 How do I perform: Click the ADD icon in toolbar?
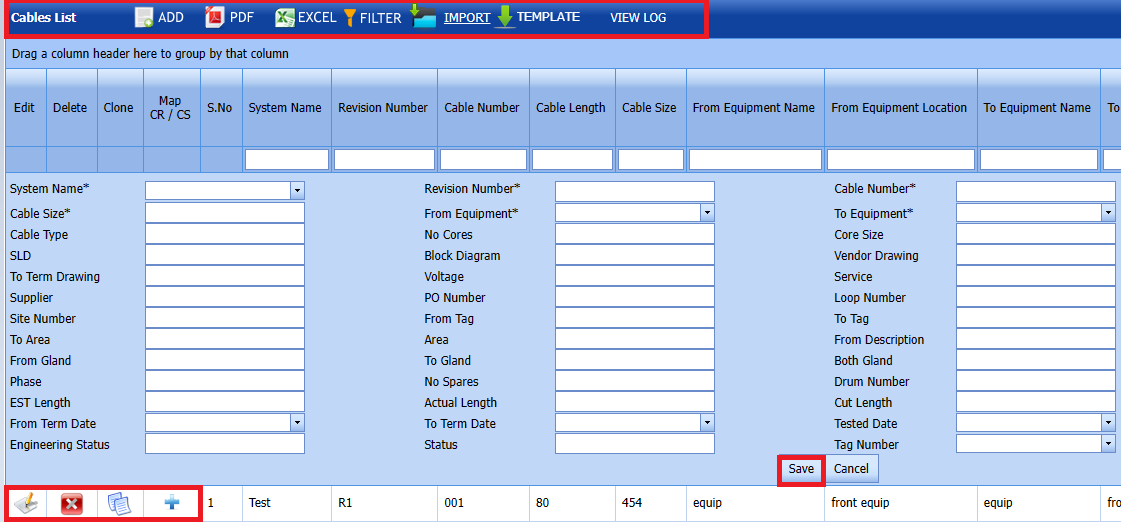(145, 18)
